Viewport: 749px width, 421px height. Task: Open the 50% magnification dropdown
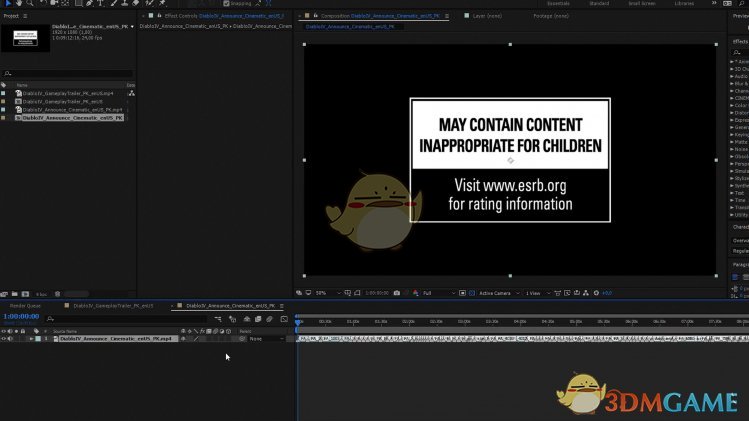click(x=328, y=293)
